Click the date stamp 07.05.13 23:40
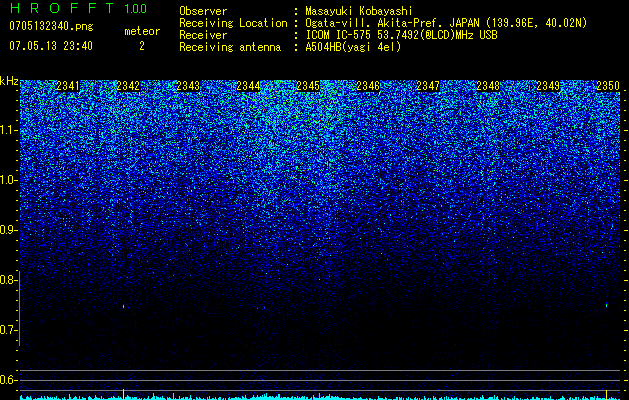629x400 pixels. pyautogui.click(x=51, y=46)
